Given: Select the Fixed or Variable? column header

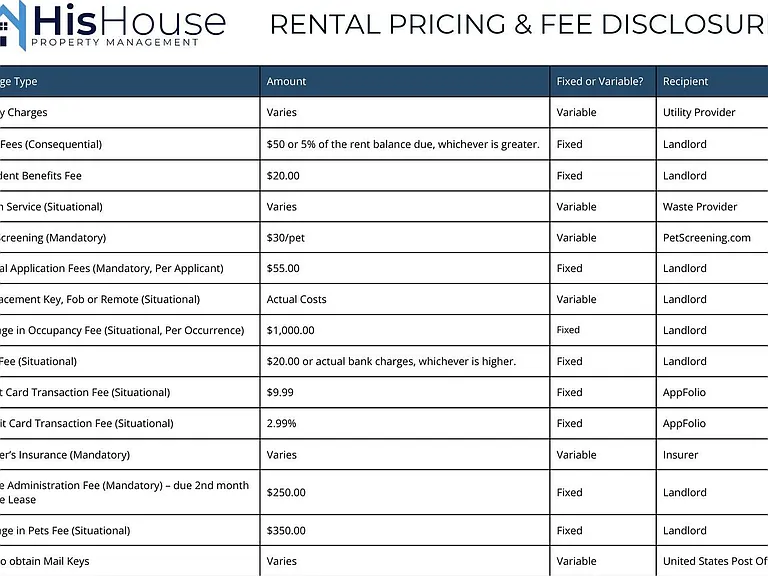Looking at the screenshot, I should (600, 81).
